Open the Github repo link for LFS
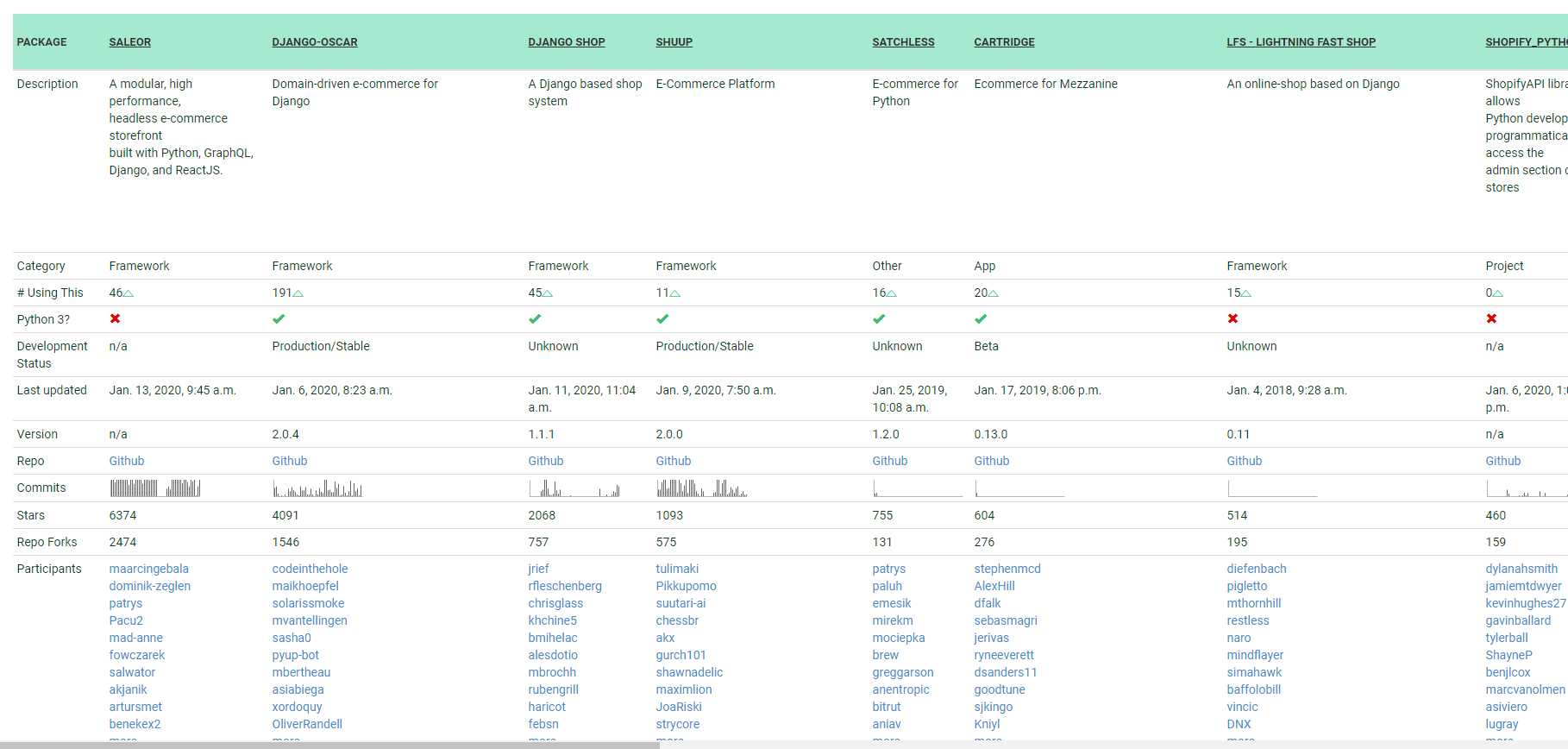The height and width of the screenshot is (749, 1568). pos(1245,461)
